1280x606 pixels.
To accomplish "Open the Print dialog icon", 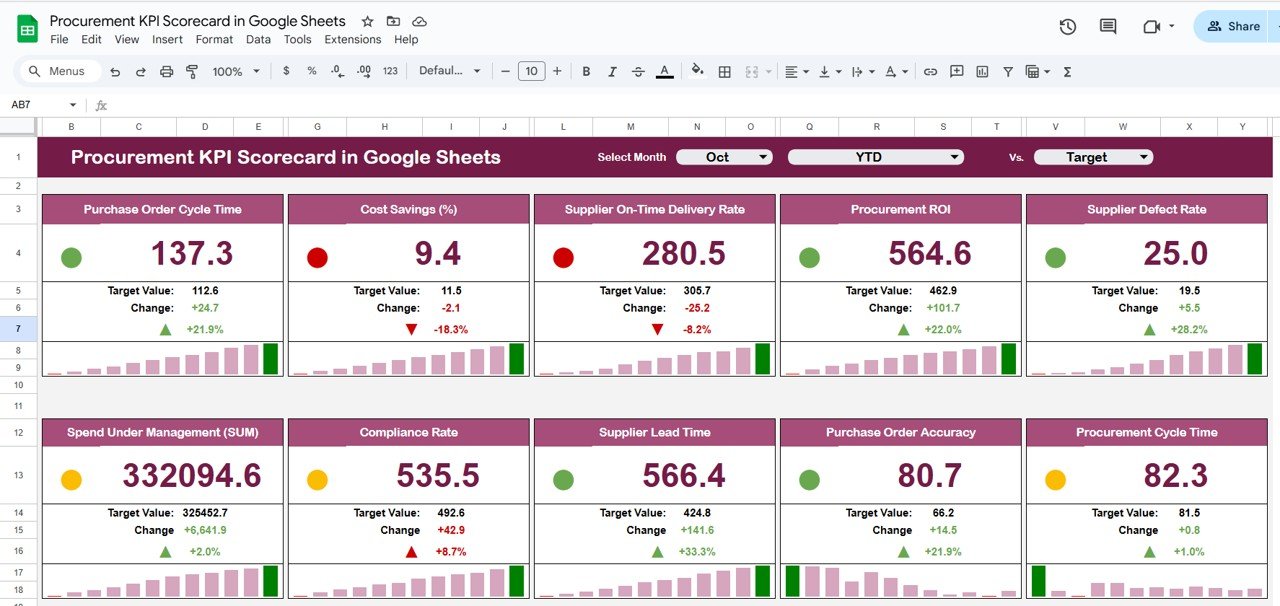I will pyautogui.click(x=167, y=71).
